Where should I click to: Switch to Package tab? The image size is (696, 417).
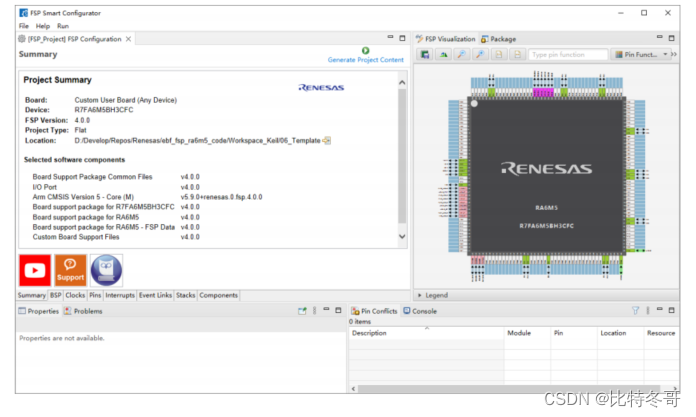point(498,39)
